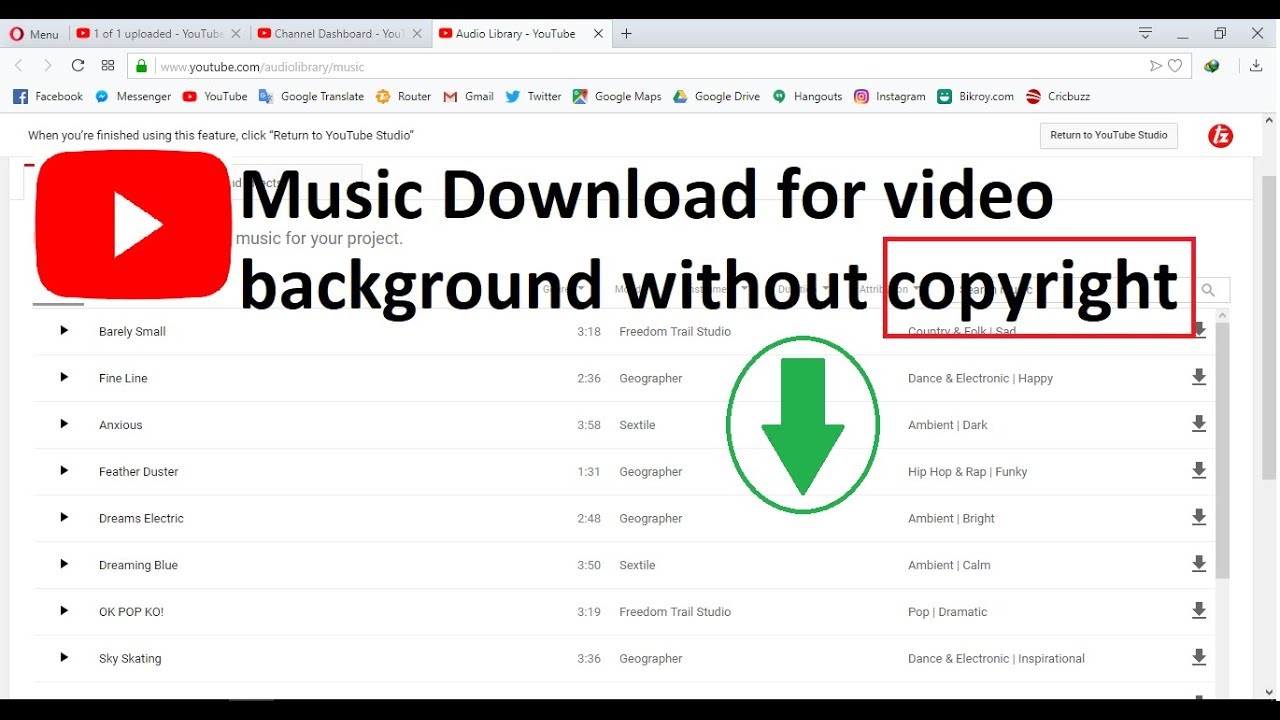
Task: Play the Feather Duster track
Action: (64, 471)
